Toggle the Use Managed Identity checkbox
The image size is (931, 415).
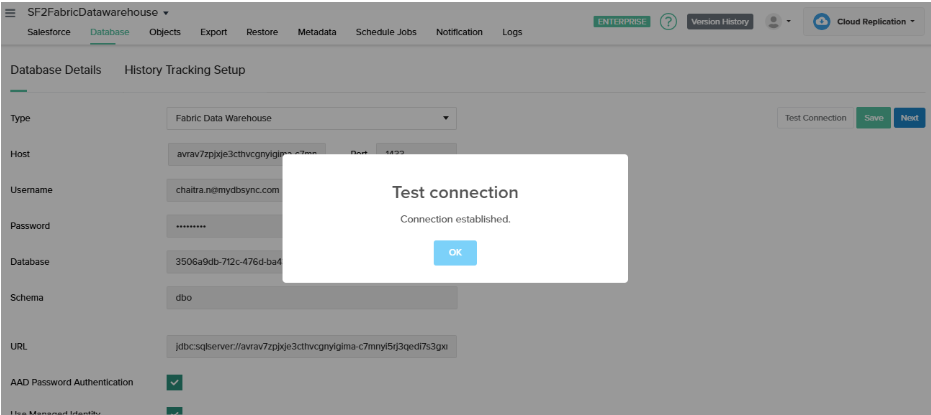174,411
